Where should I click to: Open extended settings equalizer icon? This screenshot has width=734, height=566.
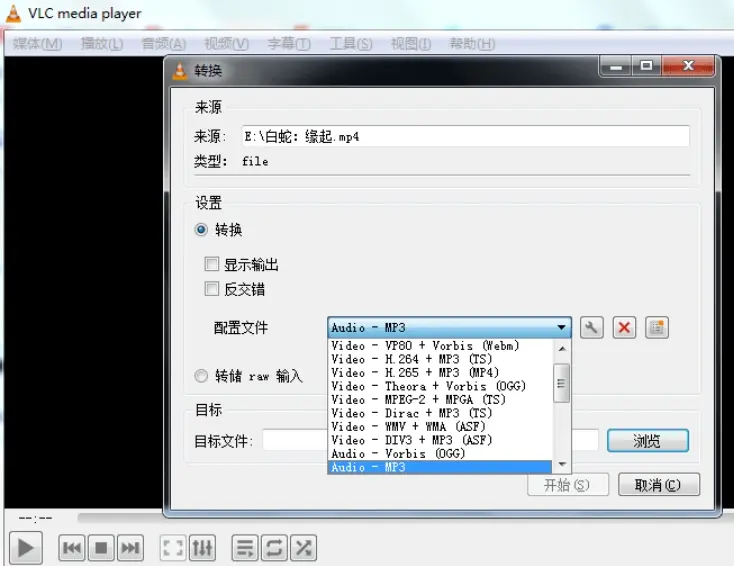pos(202,548)
